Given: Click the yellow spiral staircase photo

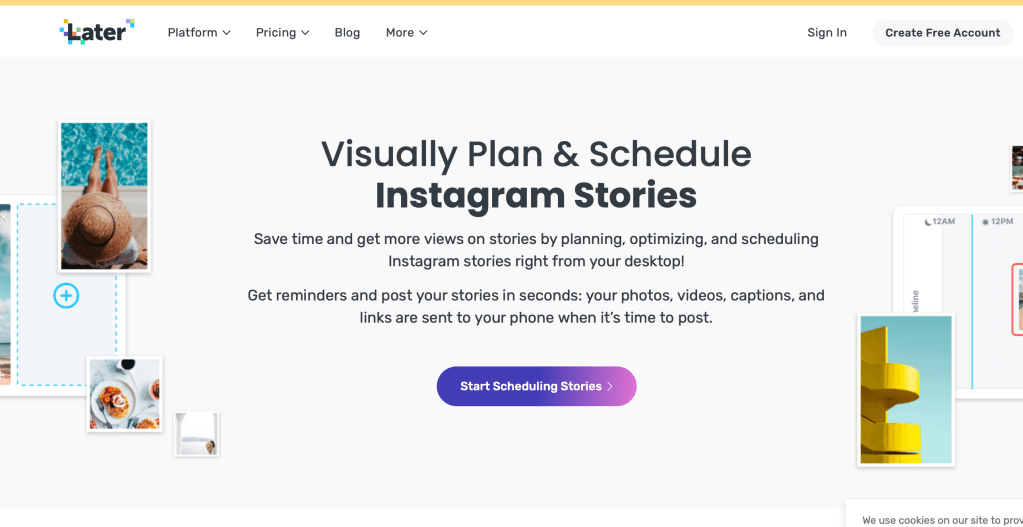Looking at the screenshot, I should [x=905, y=389].
